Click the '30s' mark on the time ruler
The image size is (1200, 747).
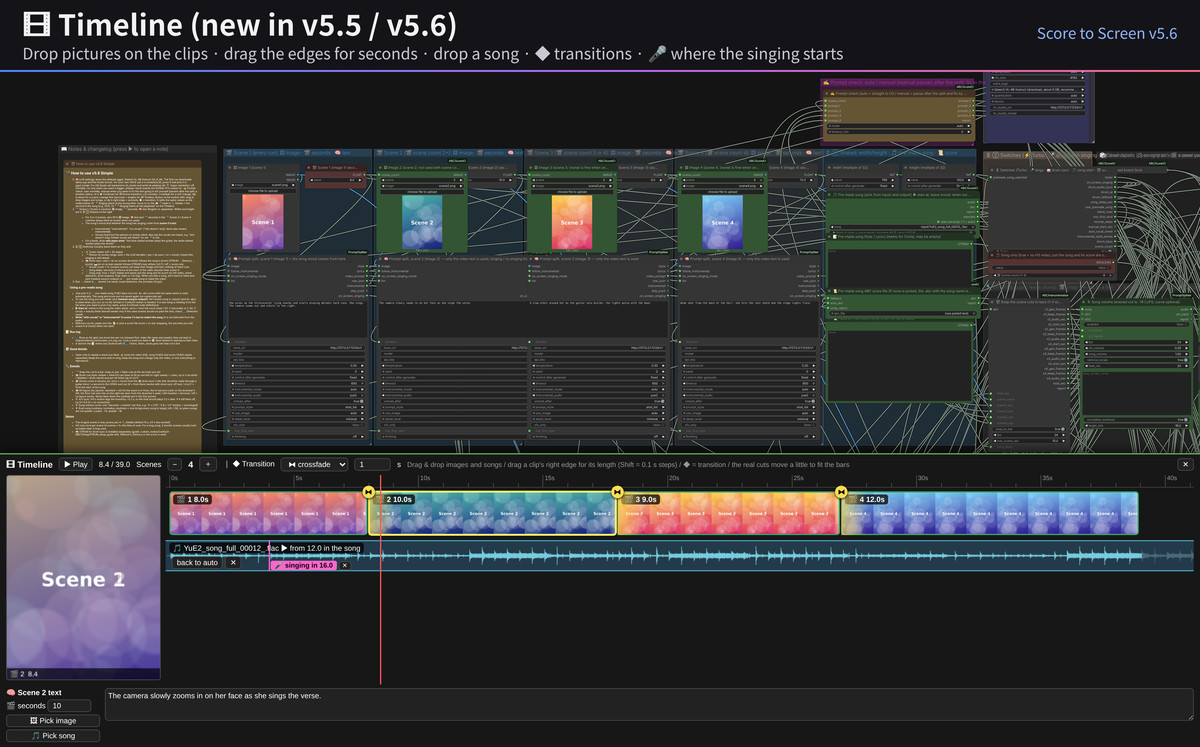pos(922,479)
